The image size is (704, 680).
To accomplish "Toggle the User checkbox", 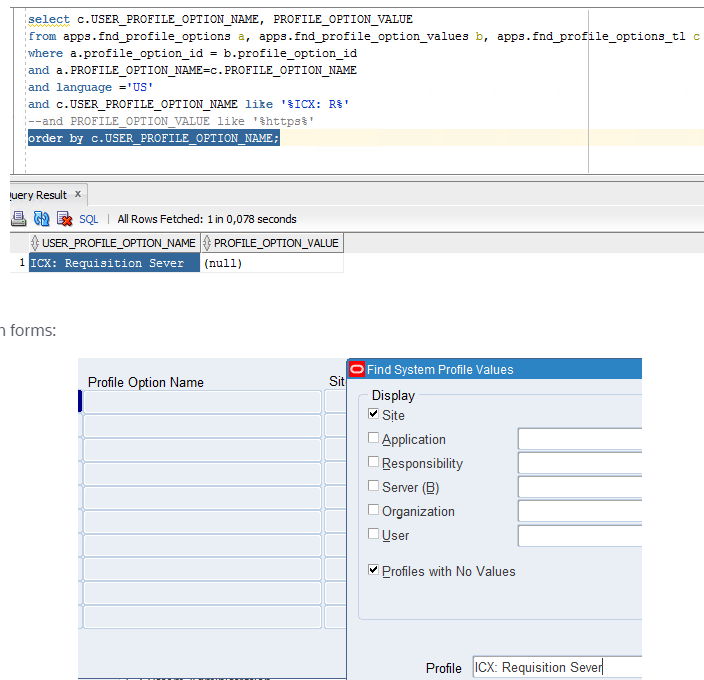I will (374, 534).
